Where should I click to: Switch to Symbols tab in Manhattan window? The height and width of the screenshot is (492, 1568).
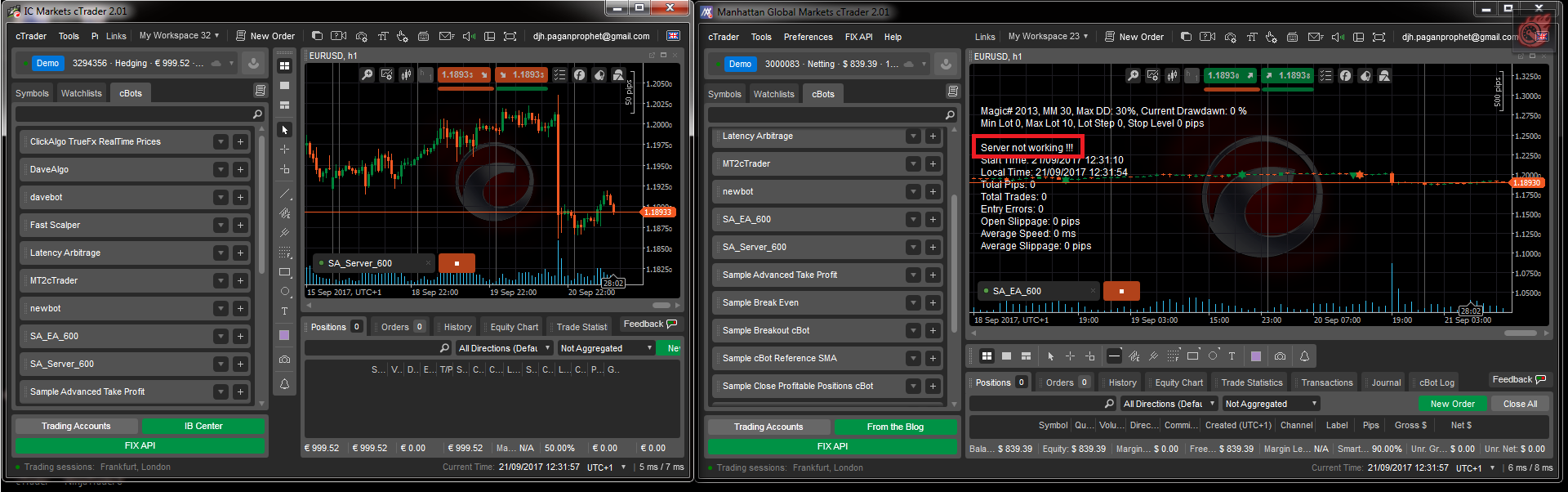pyautogui.click(x=724, y=94)
